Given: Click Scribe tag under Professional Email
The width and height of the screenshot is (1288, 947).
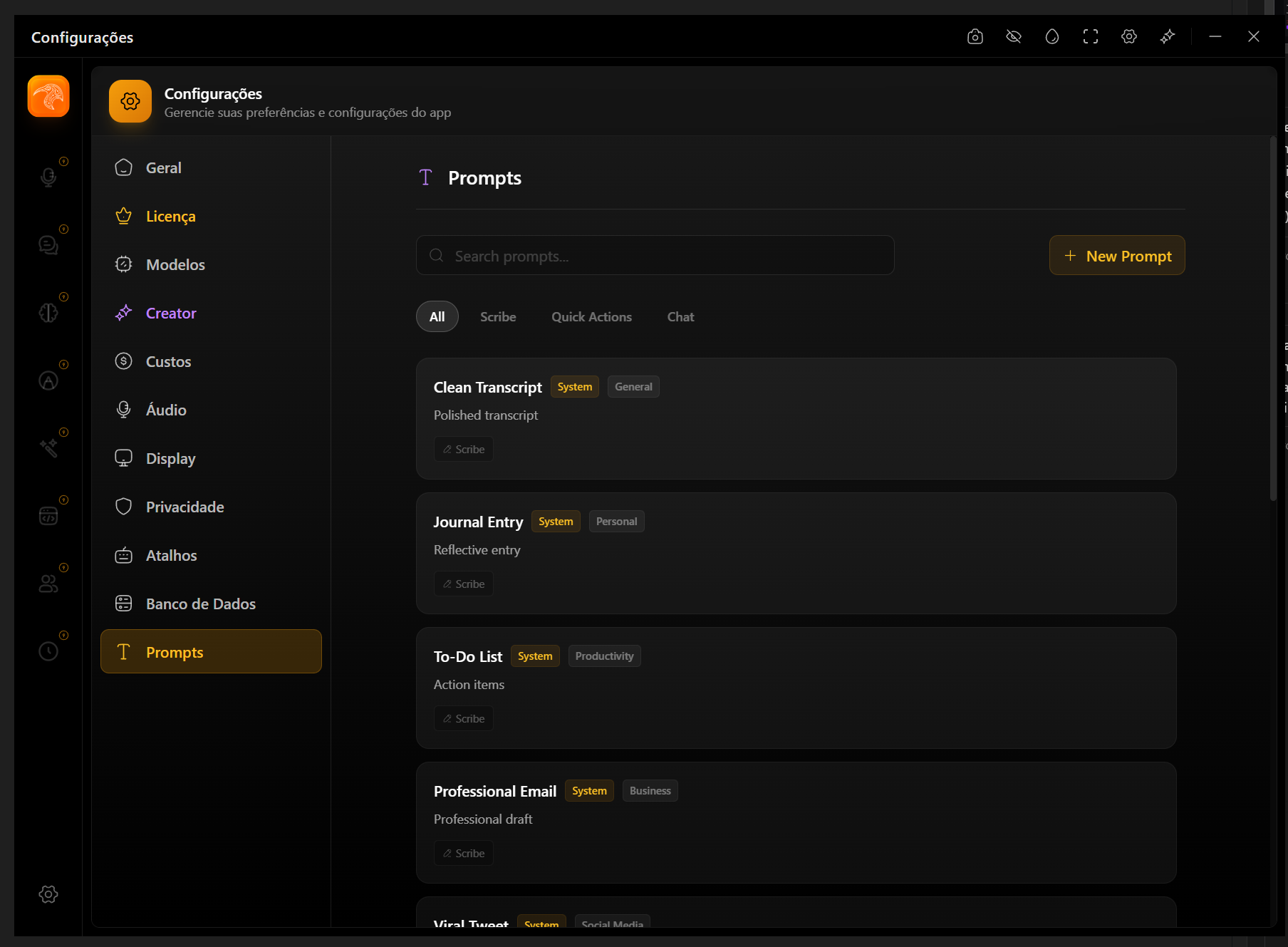Looking at the screenshot, I should click(464, 853).
